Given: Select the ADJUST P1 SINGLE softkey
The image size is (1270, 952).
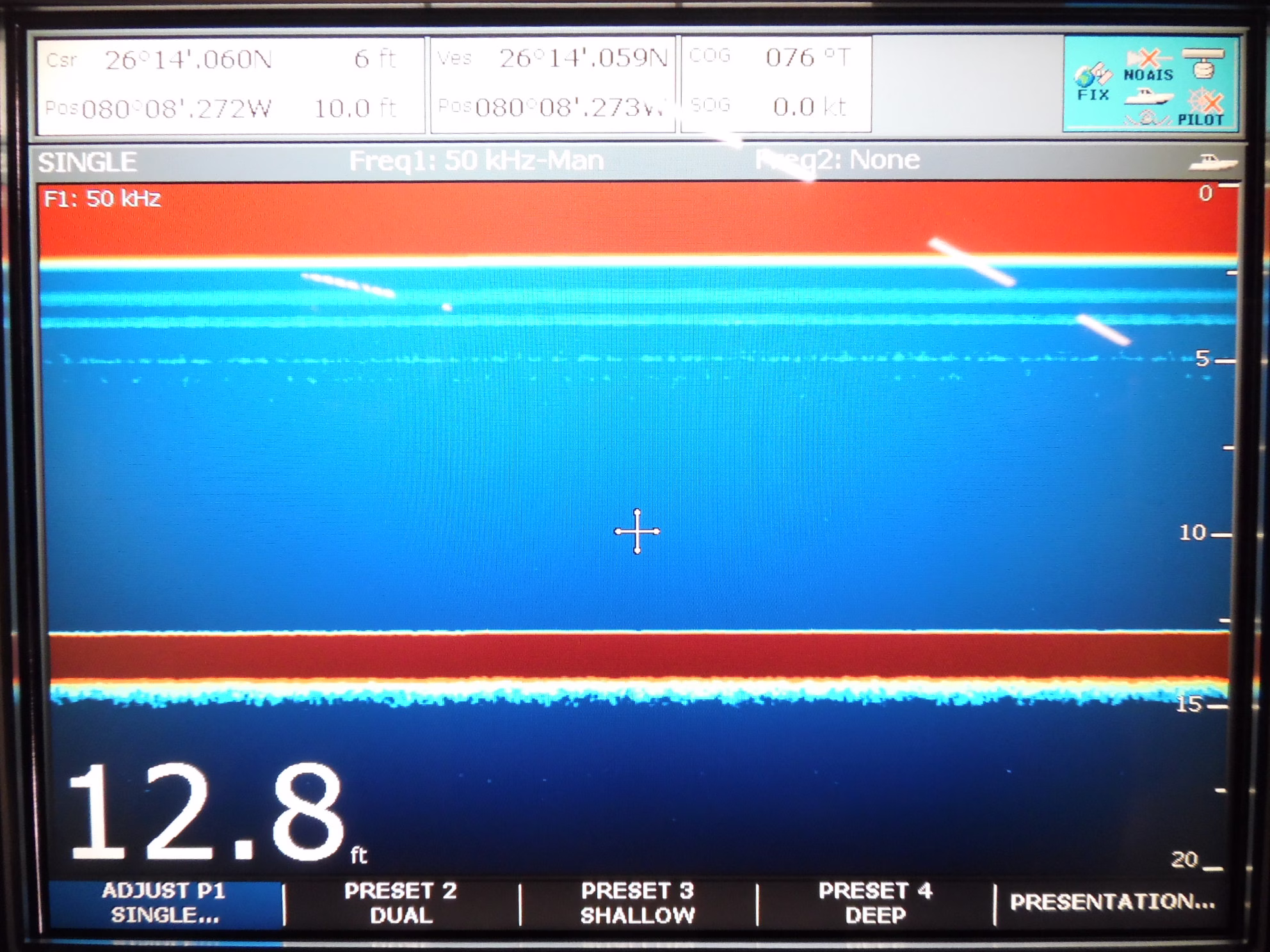Looking at the screenshot, I should coord(165,903).
